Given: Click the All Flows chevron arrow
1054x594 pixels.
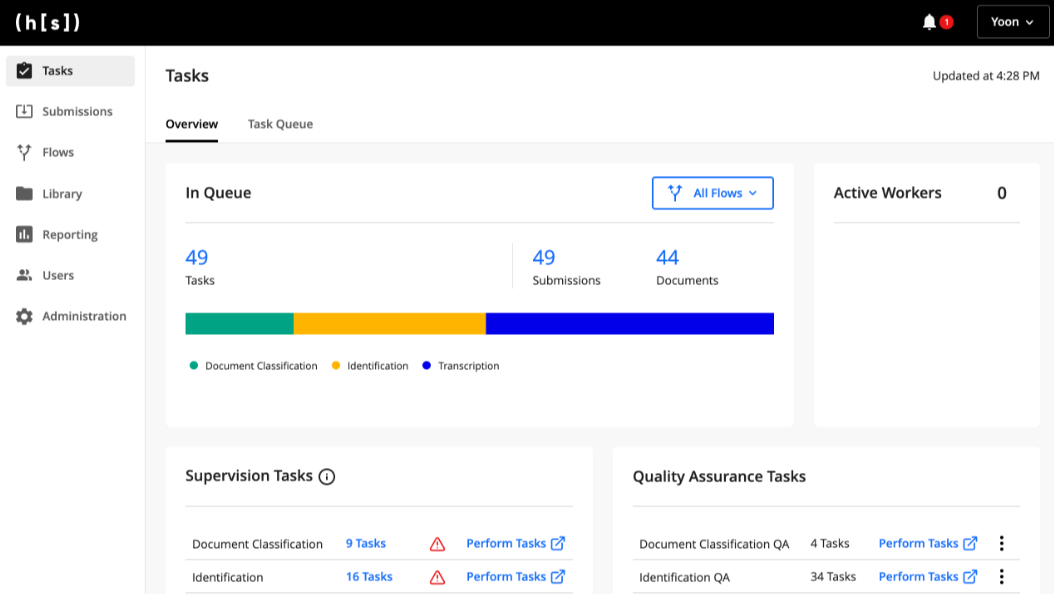Looking at the screenshot, I should pyautogui.click(x=753, y=194).
